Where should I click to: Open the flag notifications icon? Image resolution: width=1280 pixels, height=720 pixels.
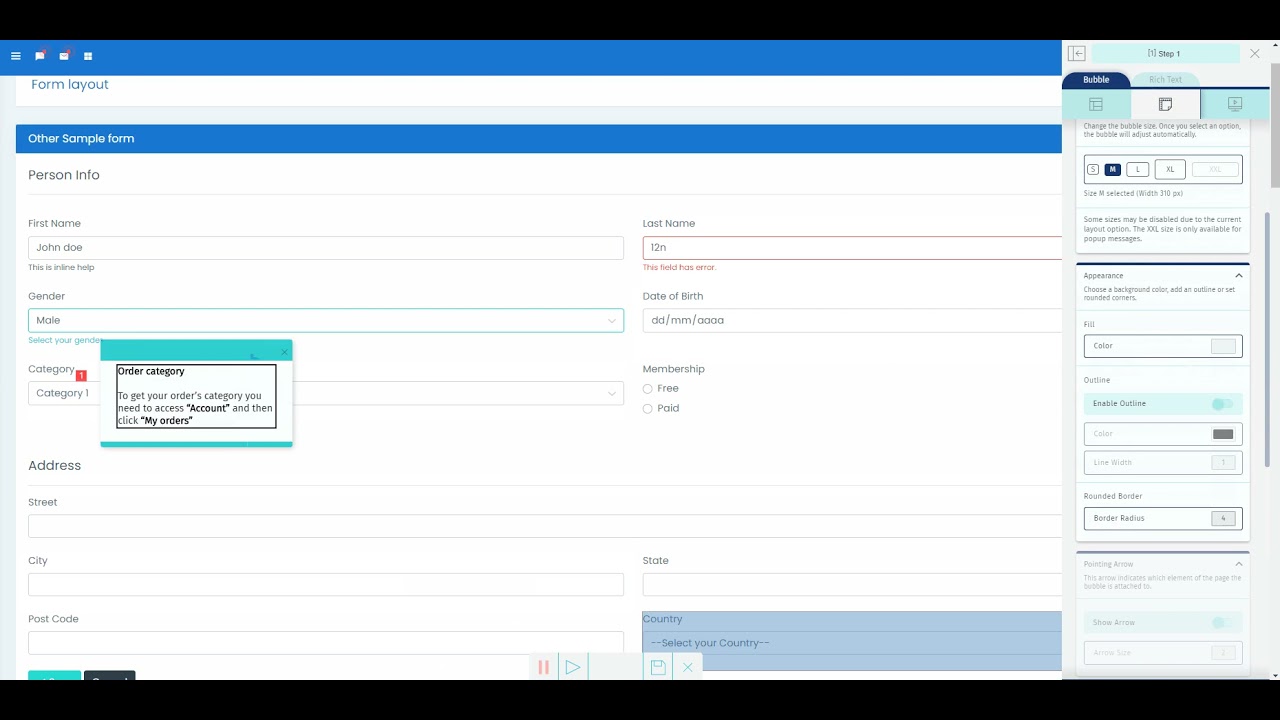40,56
